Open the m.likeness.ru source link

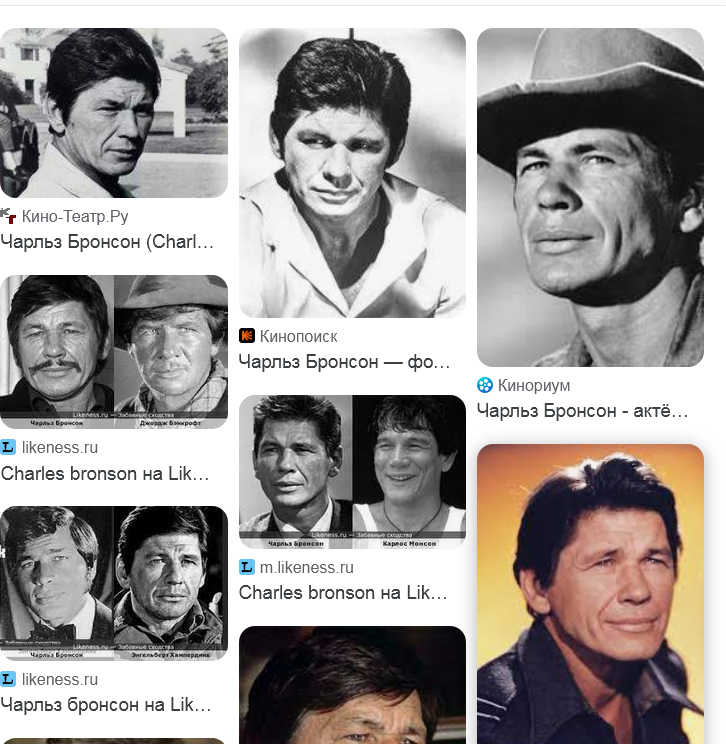pyautogui.click(x=306, y=567)
